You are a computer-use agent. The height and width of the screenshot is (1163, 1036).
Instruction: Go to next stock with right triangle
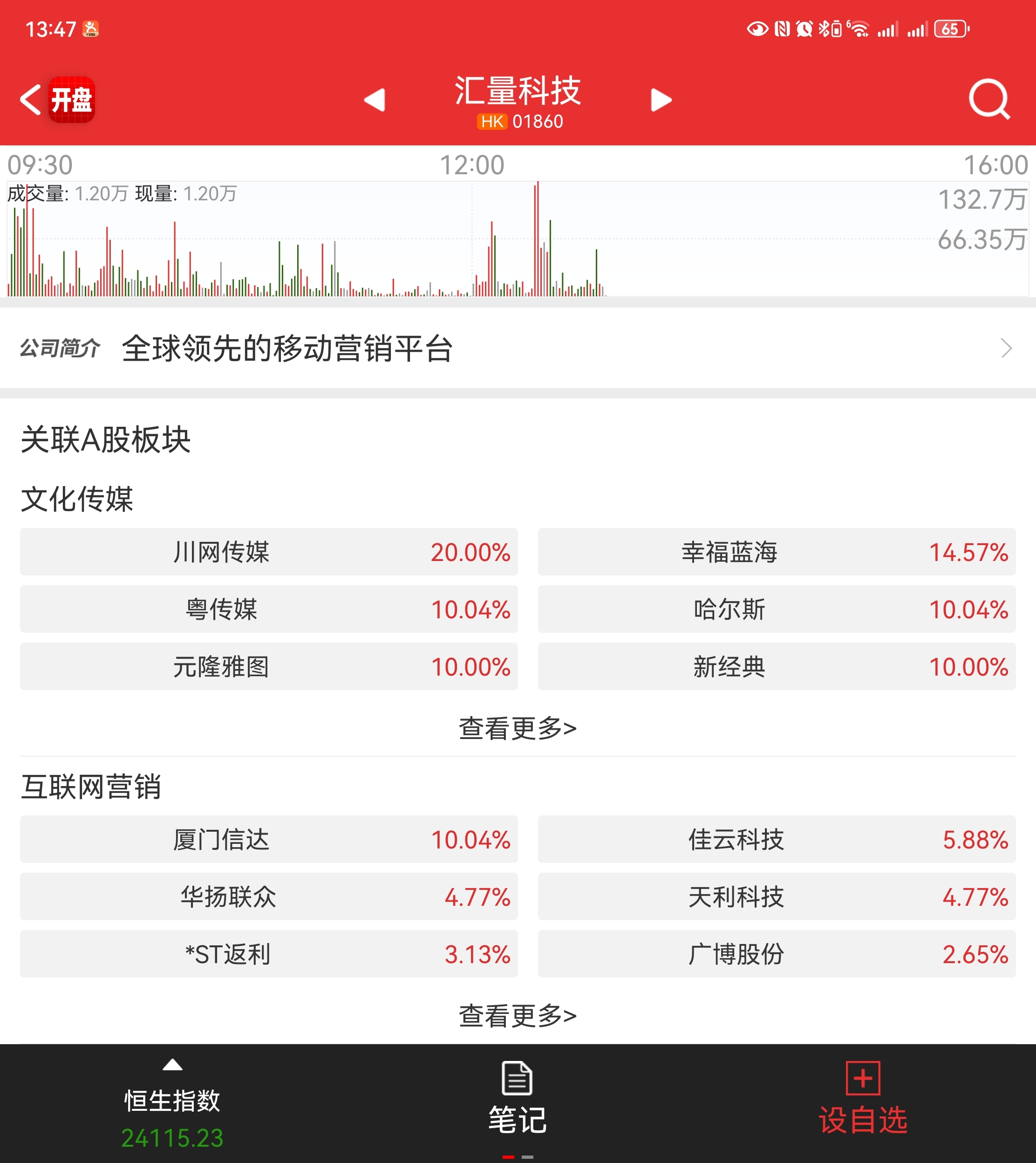(661, 100)
